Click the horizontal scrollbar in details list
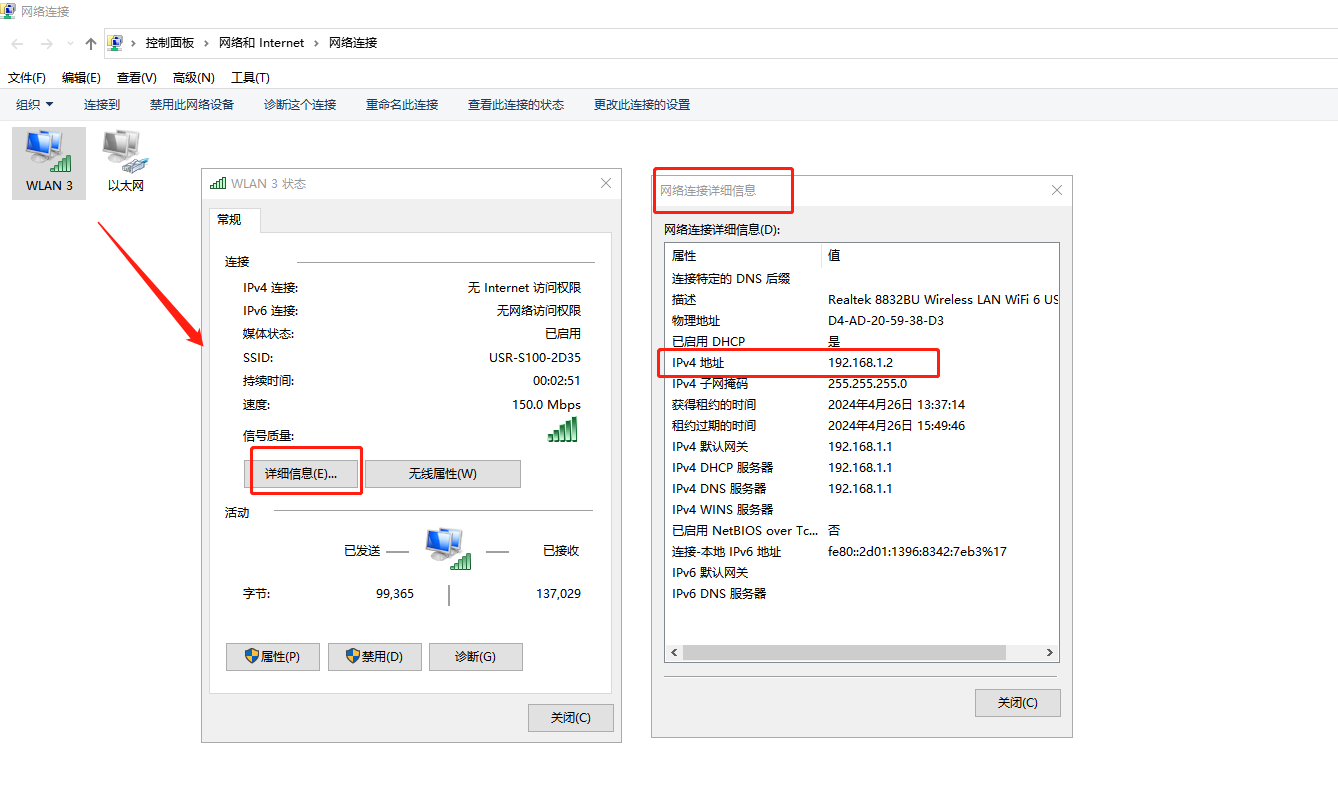1338x790 pixels. (x=844, y=653)
